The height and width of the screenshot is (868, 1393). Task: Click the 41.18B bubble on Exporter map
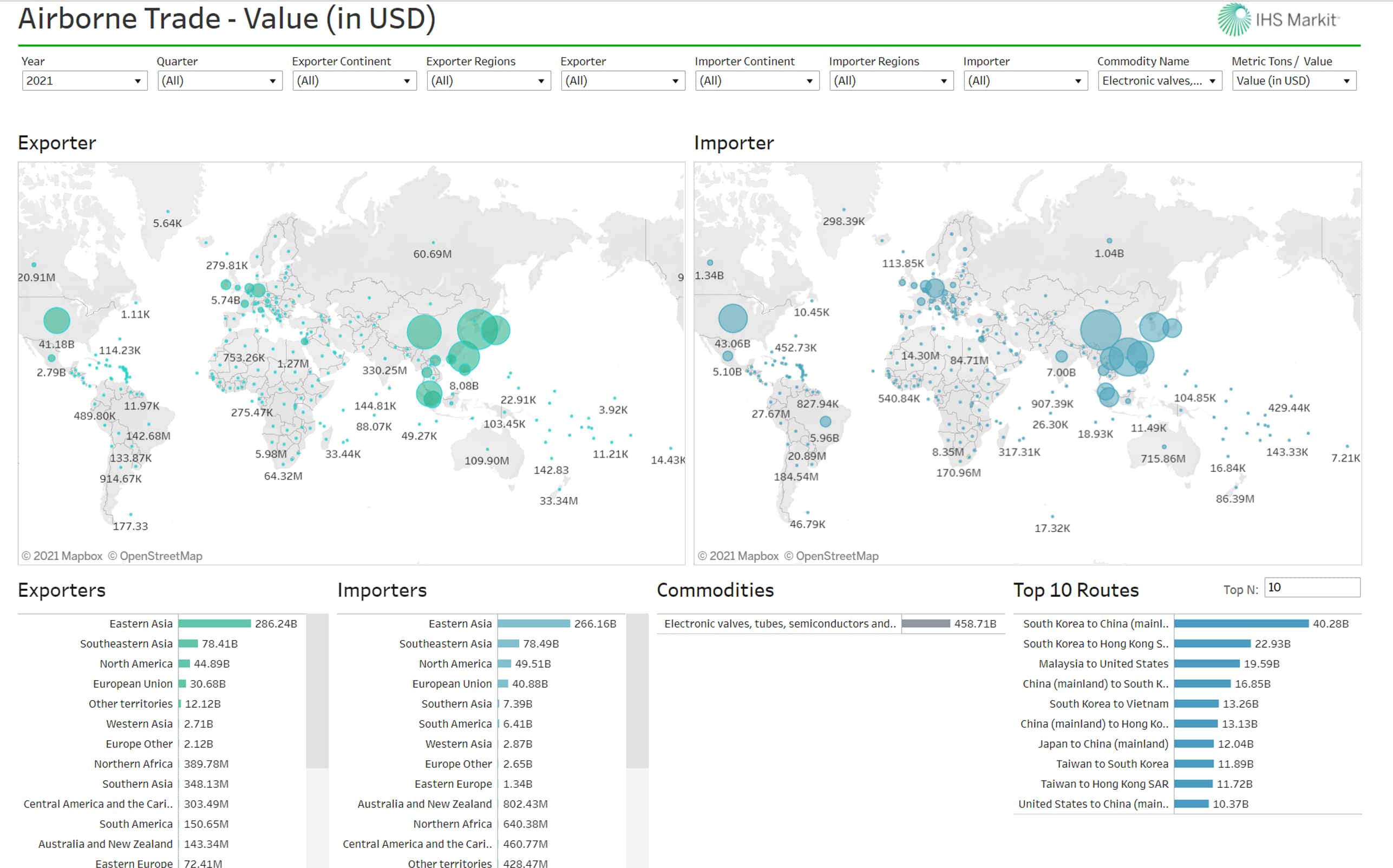click(x=57, y=320)
